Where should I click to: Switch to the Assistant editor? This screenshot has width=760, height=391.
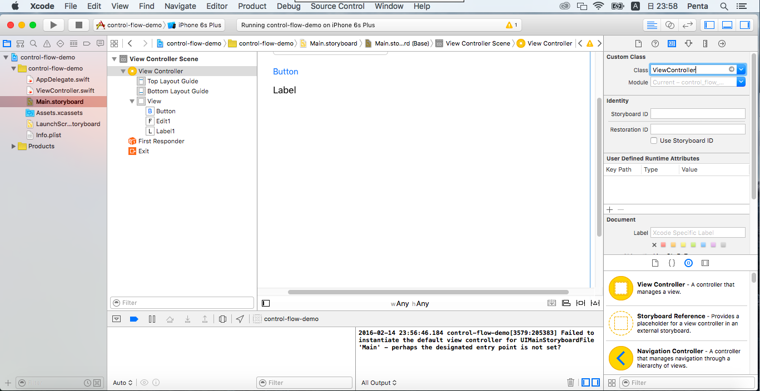pos(669,25)
